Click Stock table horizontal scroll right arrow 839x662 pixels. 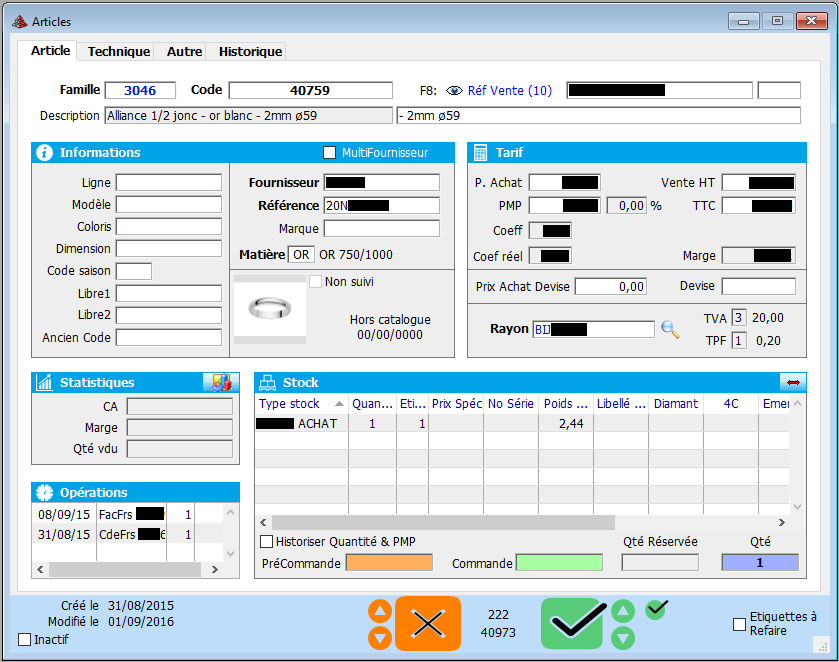click(782, 522)
